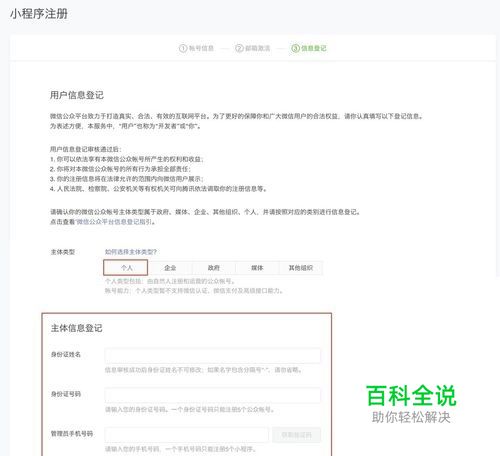Image resolution: width=500 pixels, height=456 pixels.
Task: Click the get verification code button
Action: (297, 435)
